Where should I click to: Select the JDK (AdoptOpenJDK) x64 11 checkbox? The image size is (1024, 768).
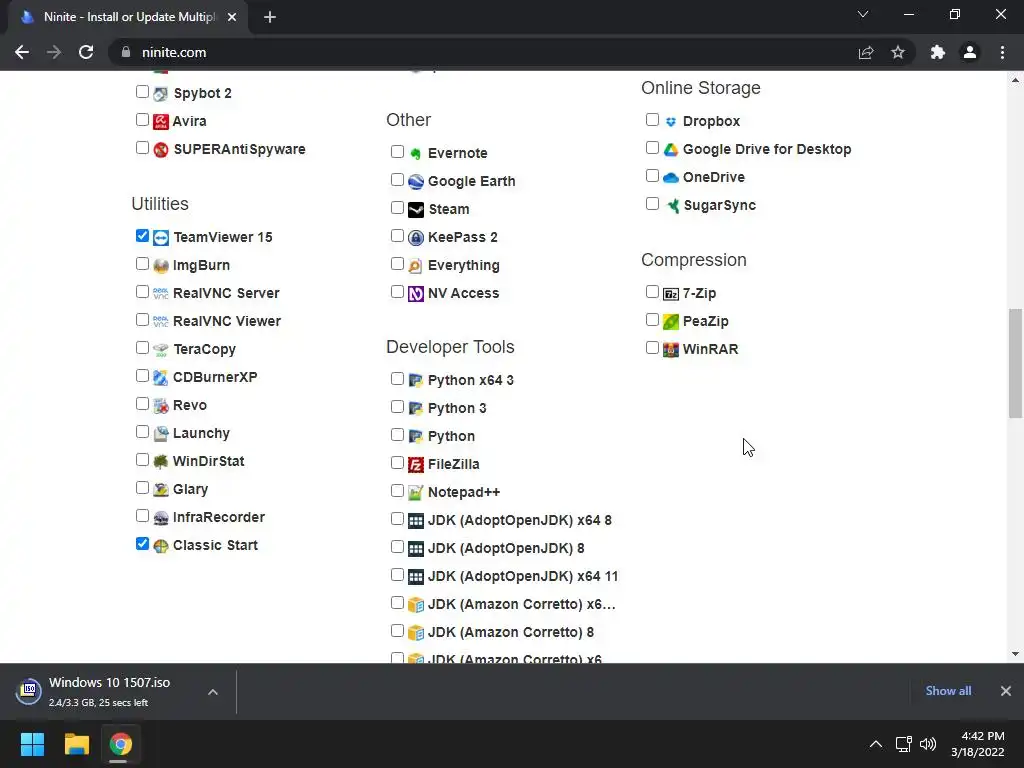click(397, 575)
